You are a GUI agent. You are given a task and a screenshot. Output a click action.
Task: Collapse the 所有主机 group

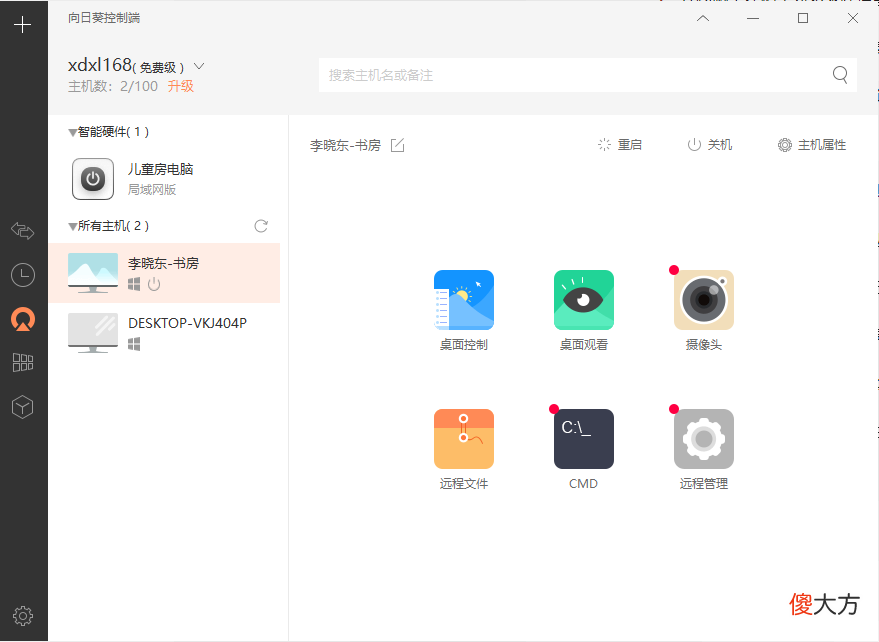pyautogui.click(x=72, y=227)
